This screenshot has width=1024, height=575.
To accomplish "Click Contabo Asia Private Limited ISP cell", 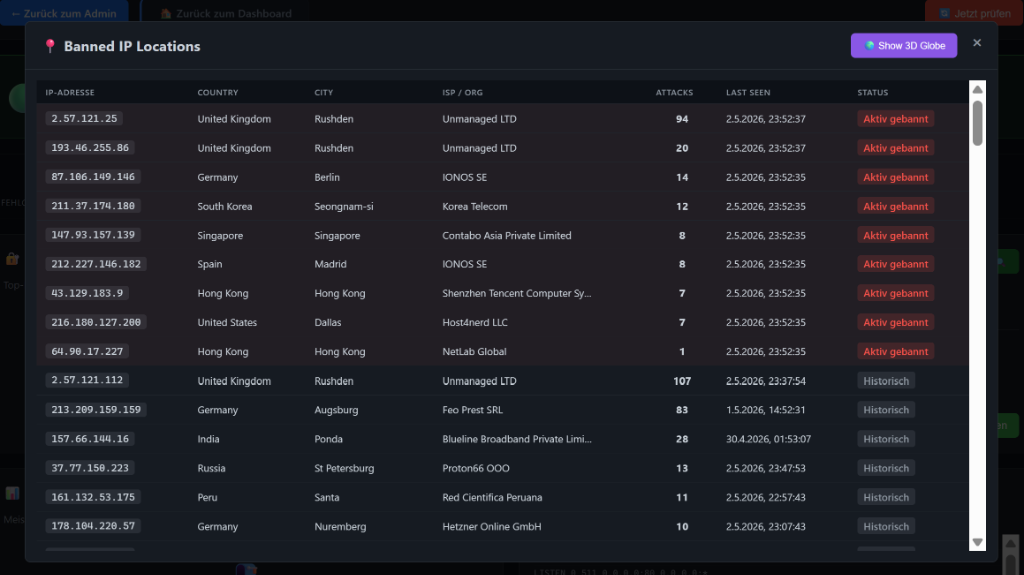I will click(506, 235).
